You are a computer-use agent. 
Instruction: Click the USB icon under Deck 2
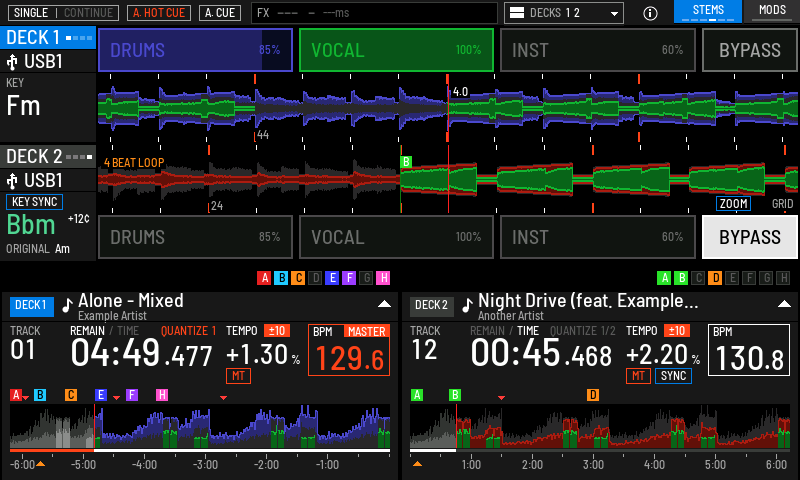(12, 181)
